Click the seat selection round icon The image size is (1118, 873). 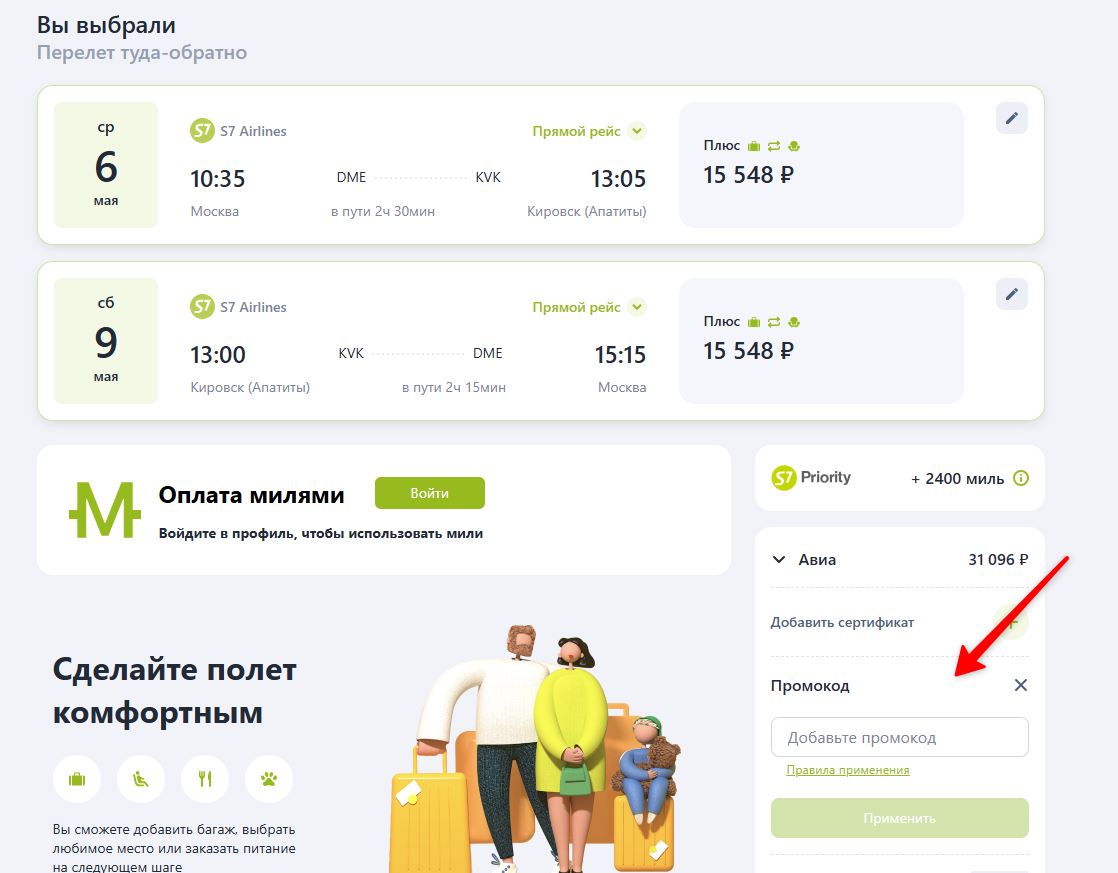[141, 779]
